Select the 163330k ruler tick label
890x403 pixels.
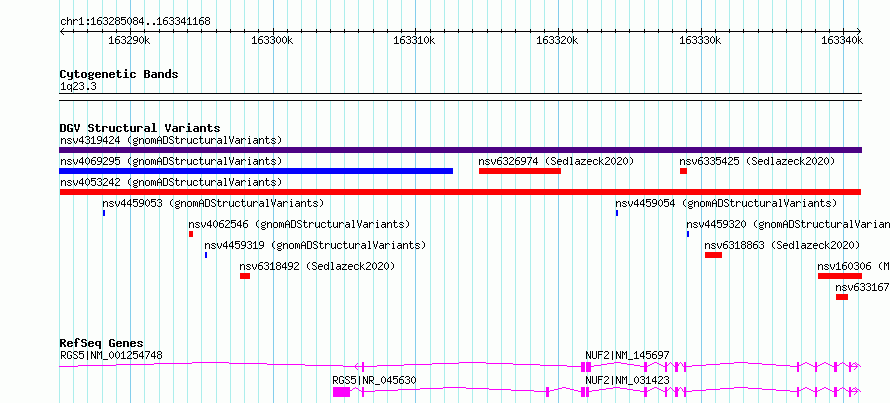(x=700, y=41)
